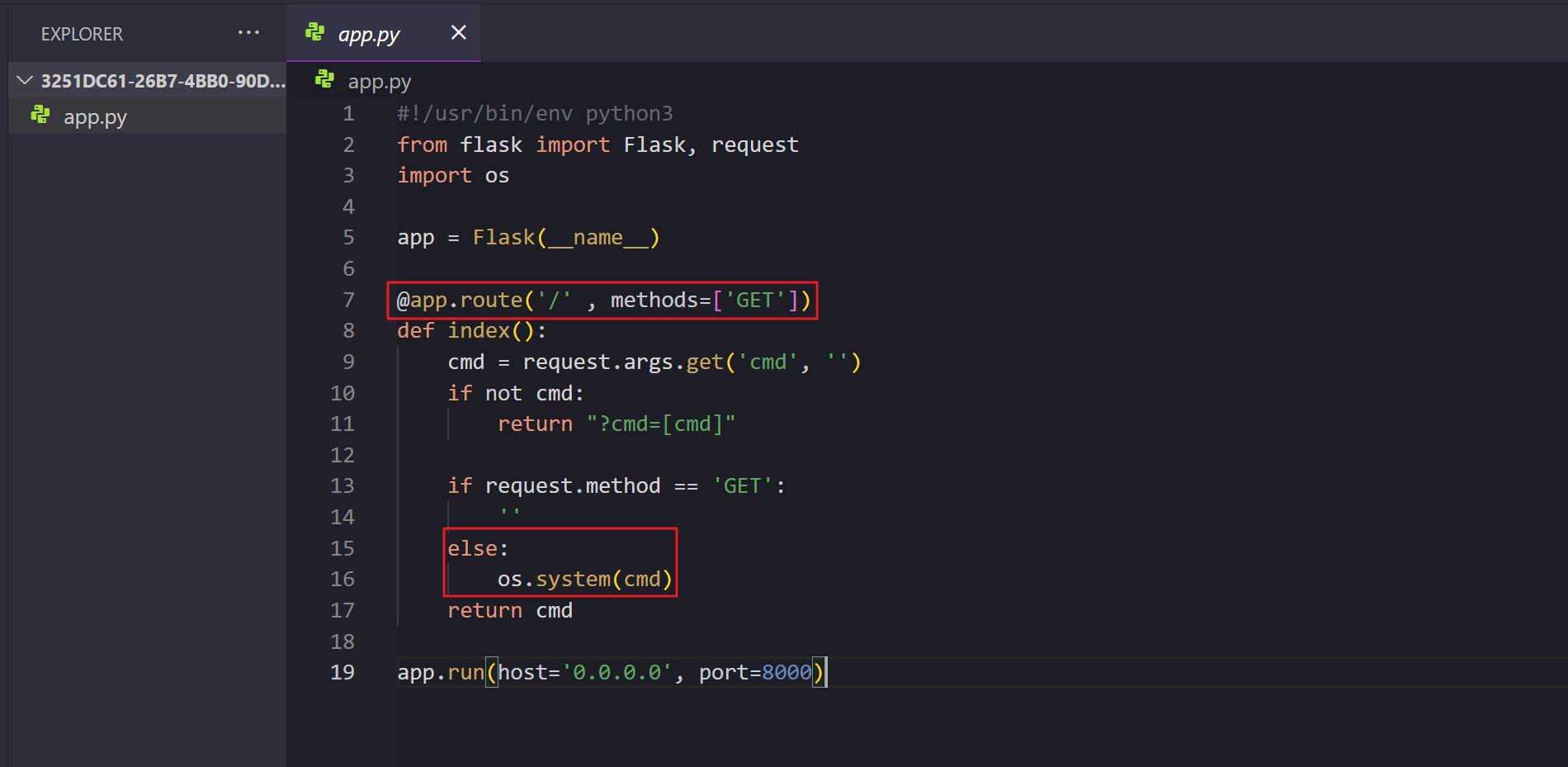Place cursor on 'import os' statement
The image size is (1568, 767).
(453, 175)
